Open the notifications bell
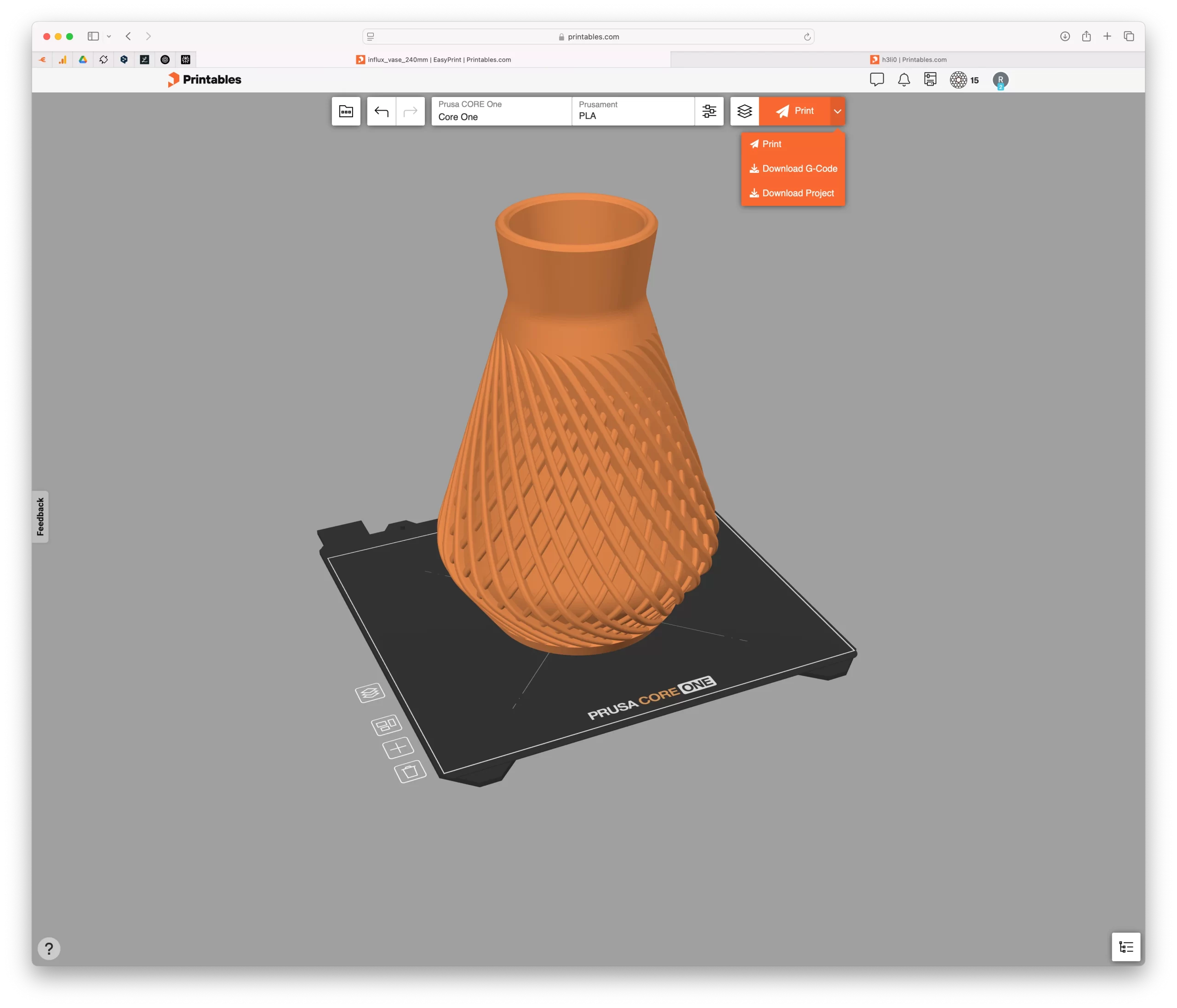The width and height of the screenshot is (1177, 1008). click(904, 80)
